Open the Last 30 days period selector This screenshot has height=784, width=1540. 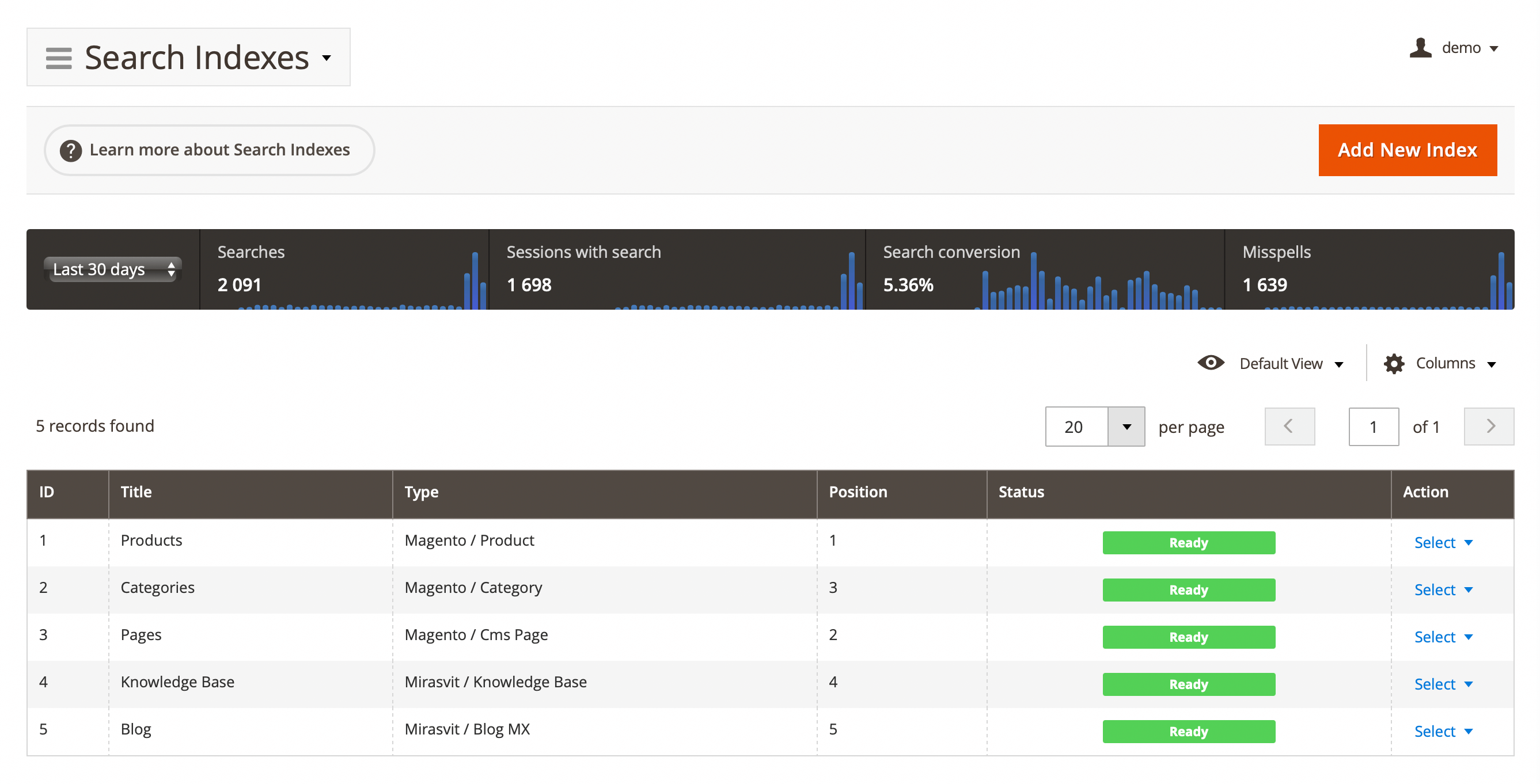[112, 269]
